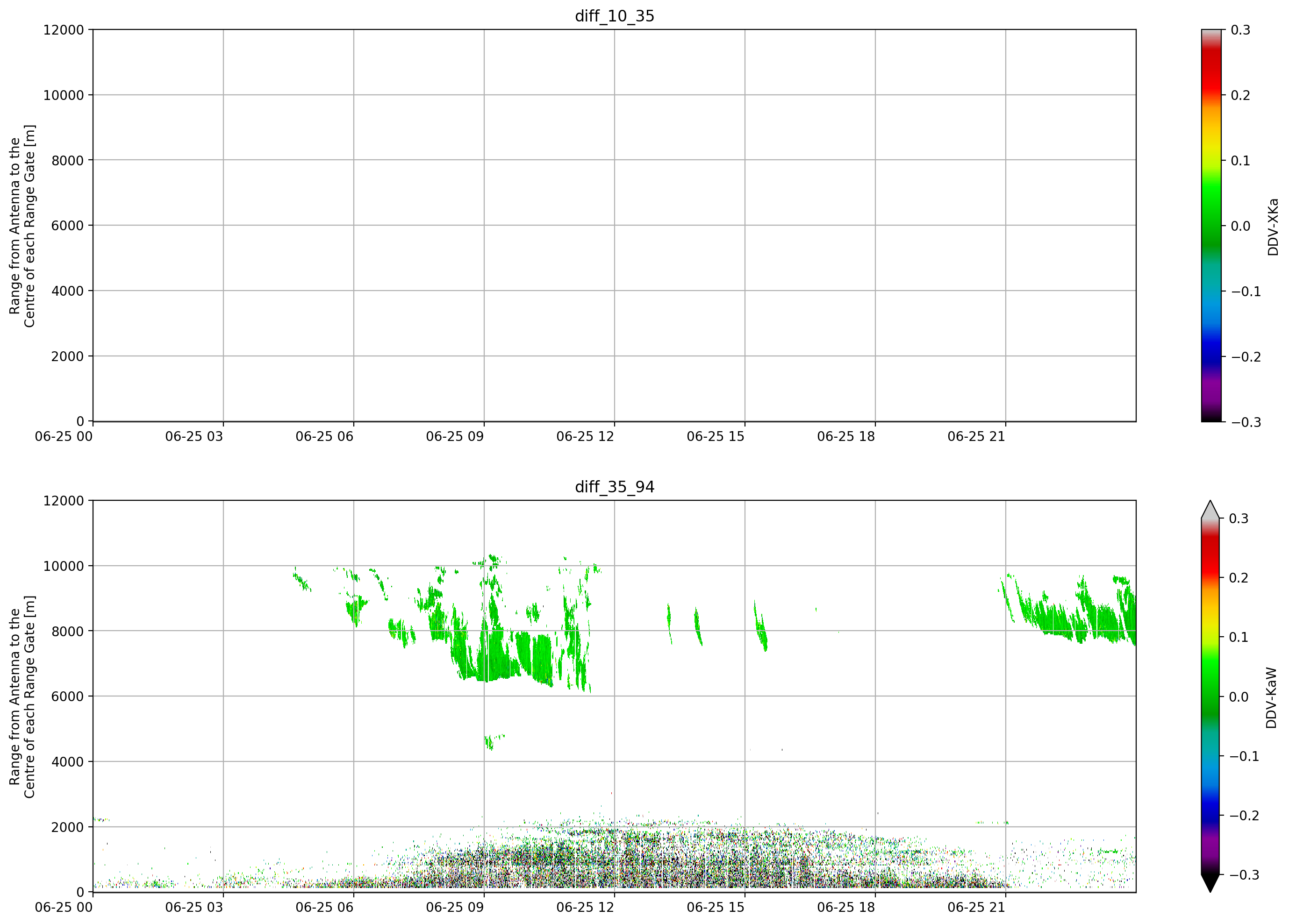Click the 0.0 tick on DDV-KaW colorbar
1289x924 pixels.
pyautogui.click(x=1239, y=696)
